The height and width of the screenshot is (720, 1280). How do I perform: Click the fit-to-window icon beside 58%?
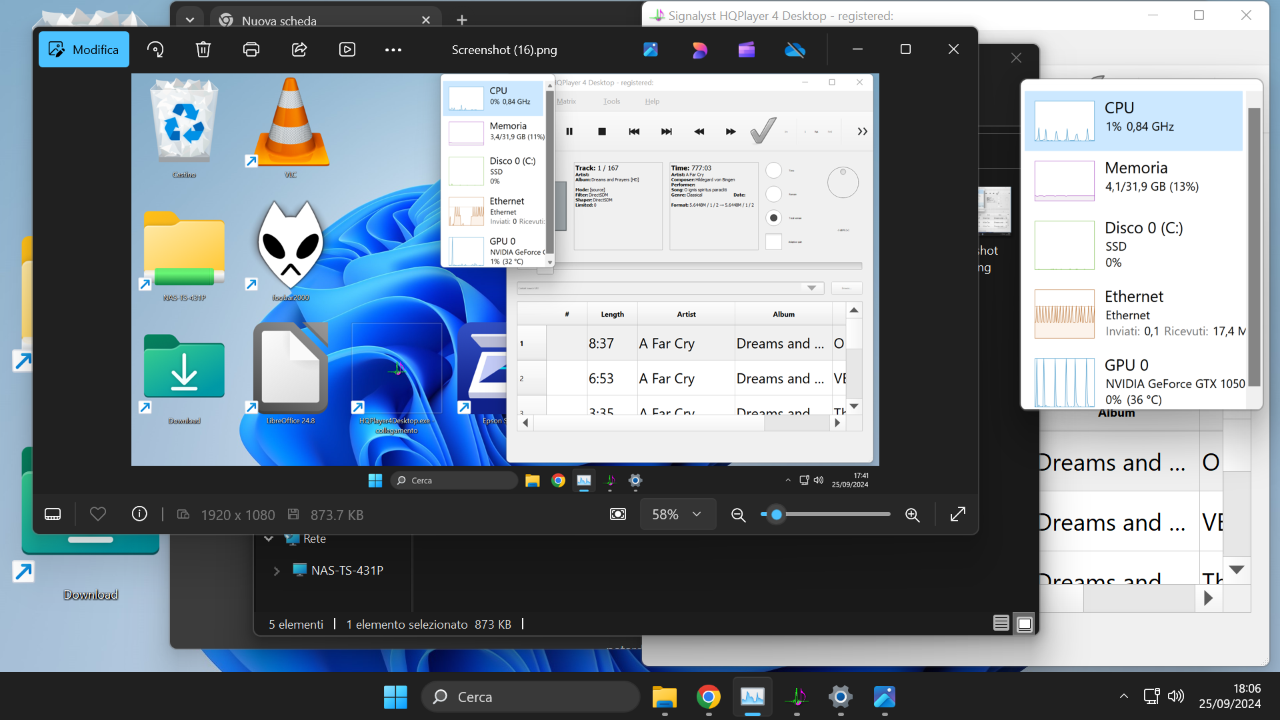pyautogui.click(x=619, y=514)
